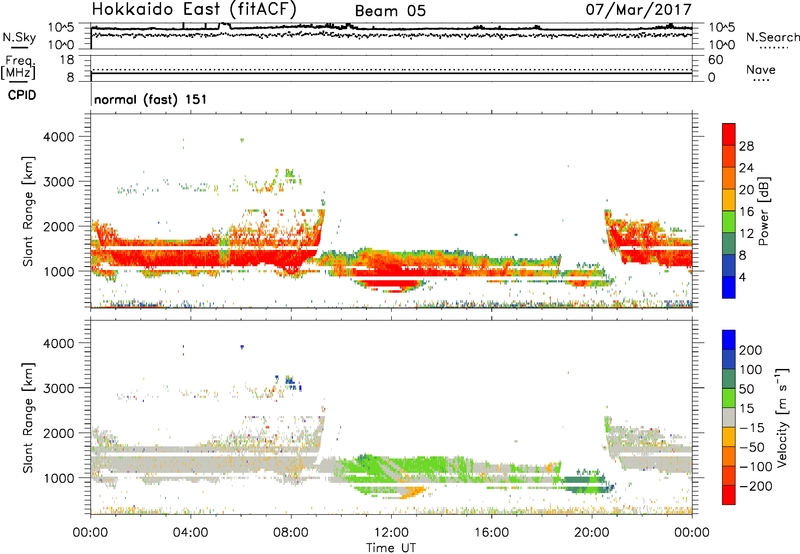The image size is (800, 554).
Task: Click the solid frequency line in Freq panel
Action: pos(391,74)
